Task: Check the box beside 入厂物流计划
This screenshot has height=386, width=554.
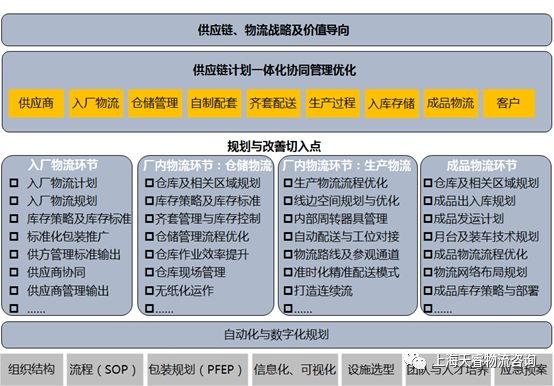Action: 14,183
